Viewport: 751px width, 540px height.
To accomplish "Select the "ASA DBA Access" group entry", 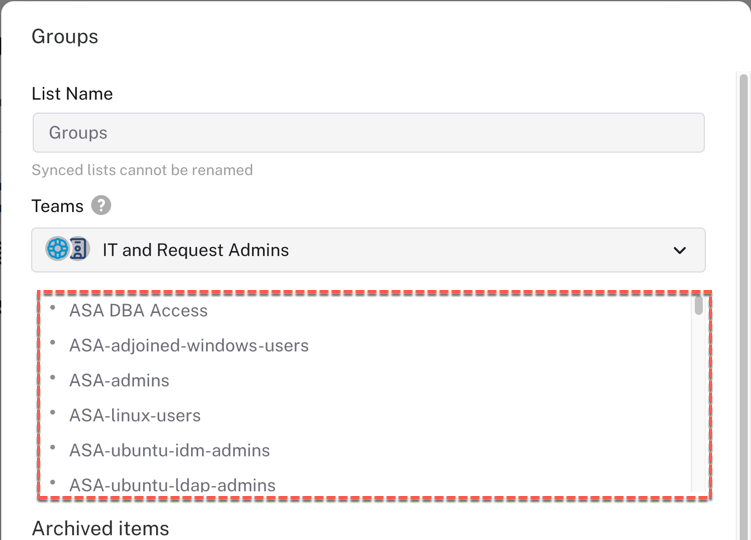I will click(x=138, y=311).
